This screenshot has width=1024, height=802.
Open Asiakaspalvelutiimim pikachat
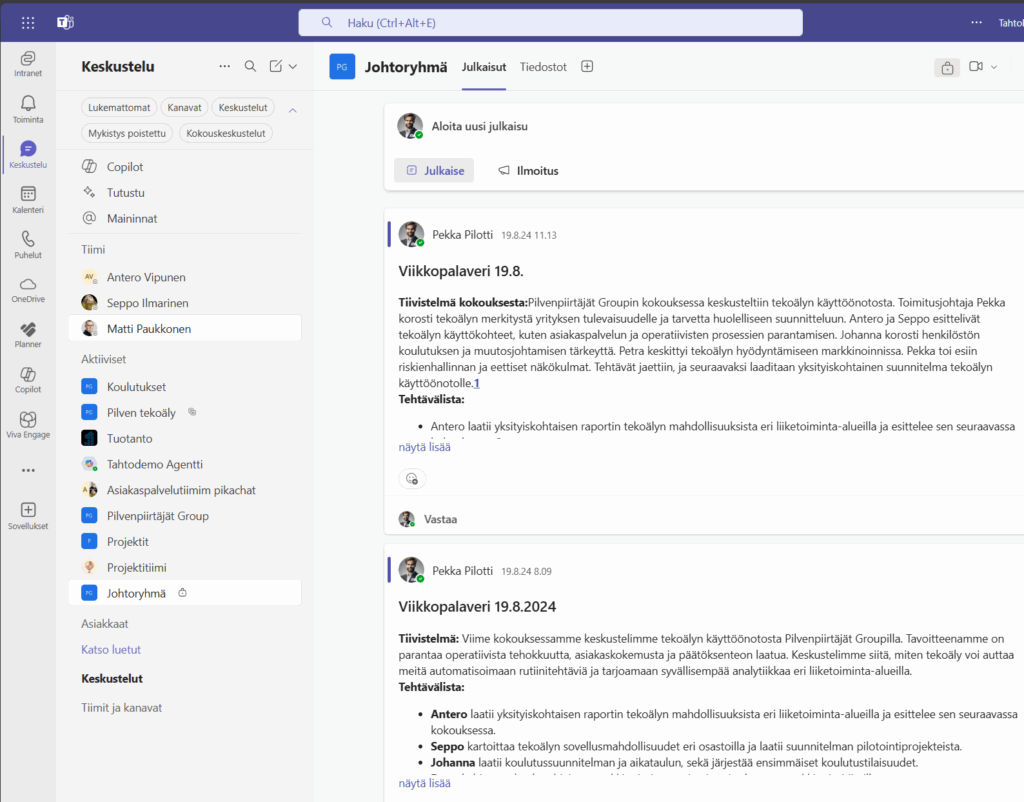185,490
